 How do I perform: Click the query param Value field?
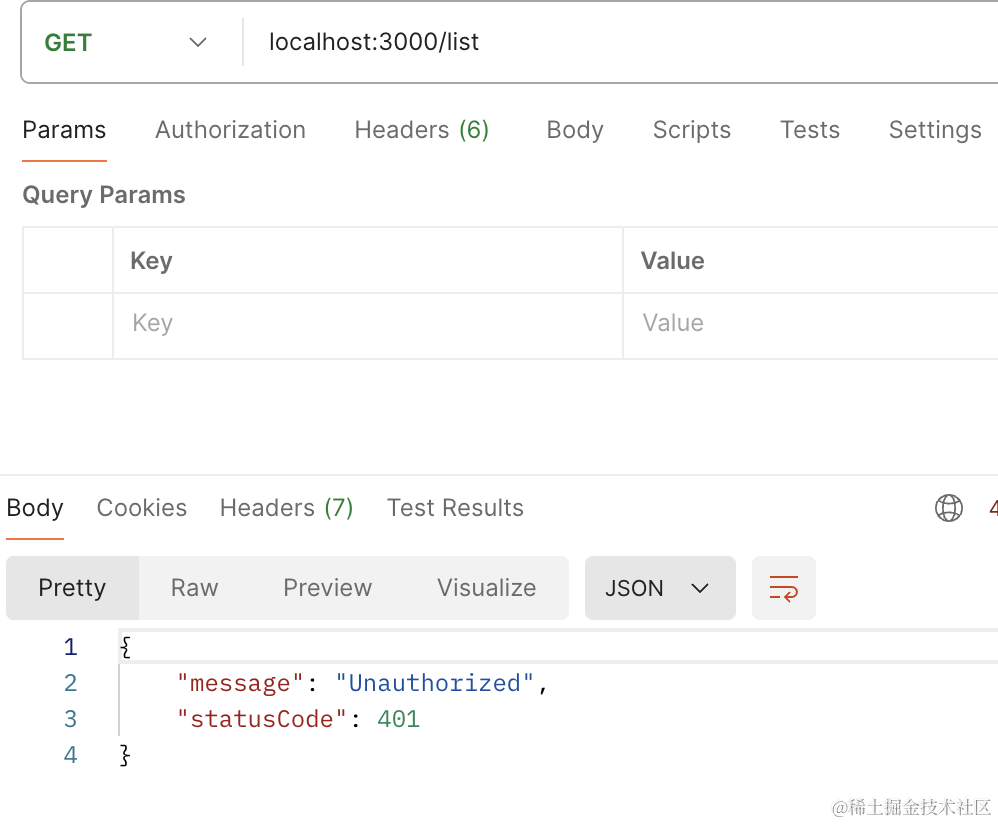tap(808, 323)
